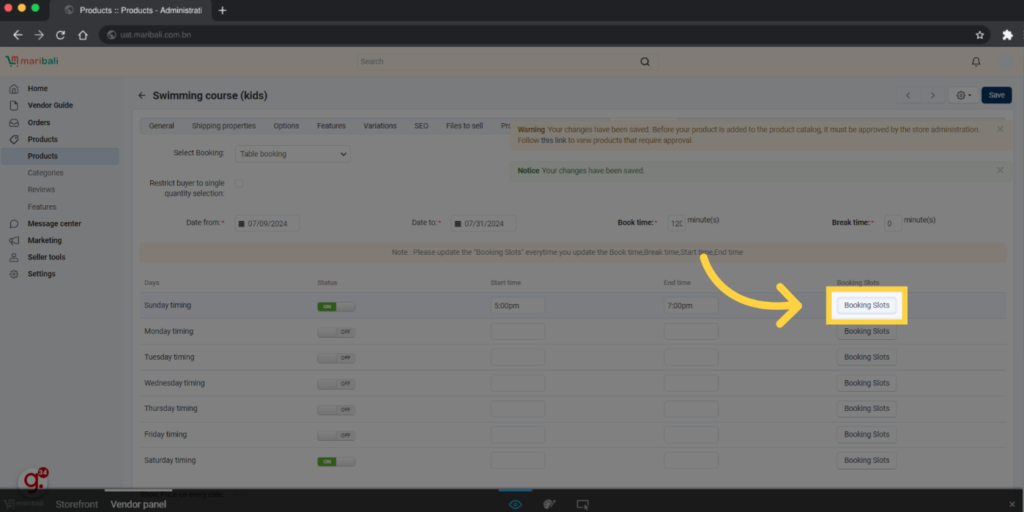The height and width of the screenshot is (512, 1024).
Task: Click Booking Slots for Sunday timing
Action: [866, 305]
